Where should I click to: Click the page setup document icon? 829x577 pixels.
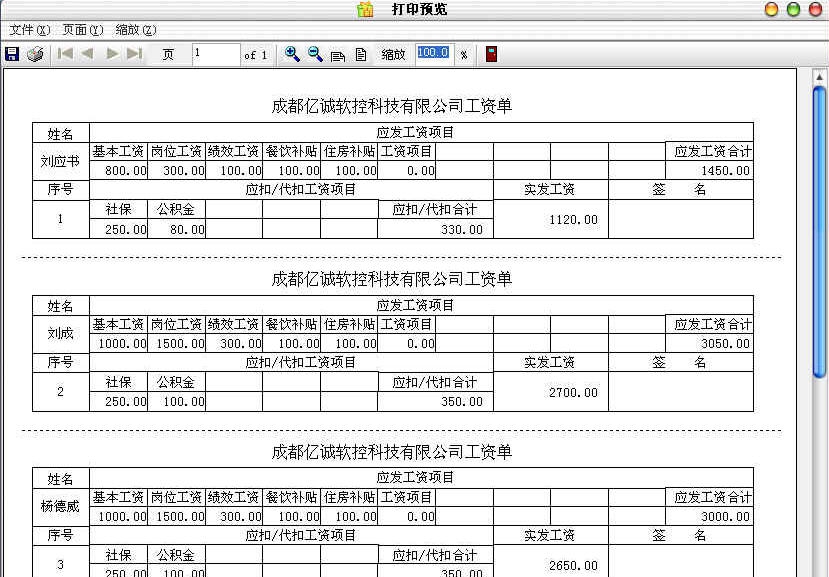tap(337, 53)
